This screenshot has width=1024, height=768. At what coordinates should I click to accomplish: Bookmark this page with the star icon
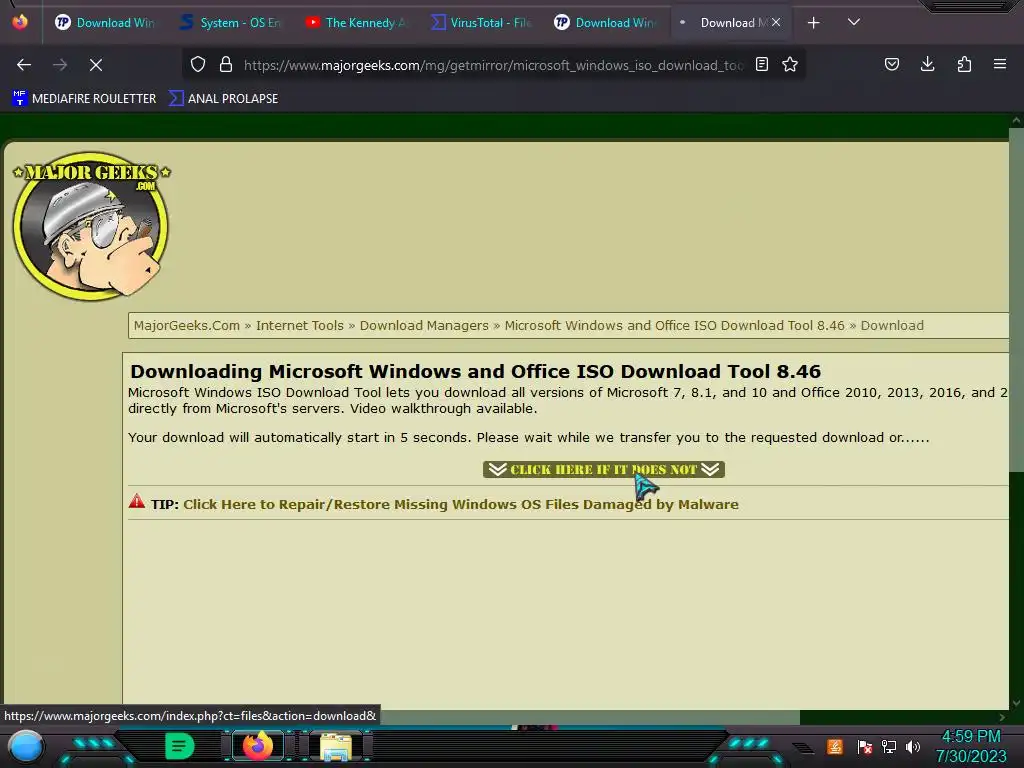[x=790, y=64]
